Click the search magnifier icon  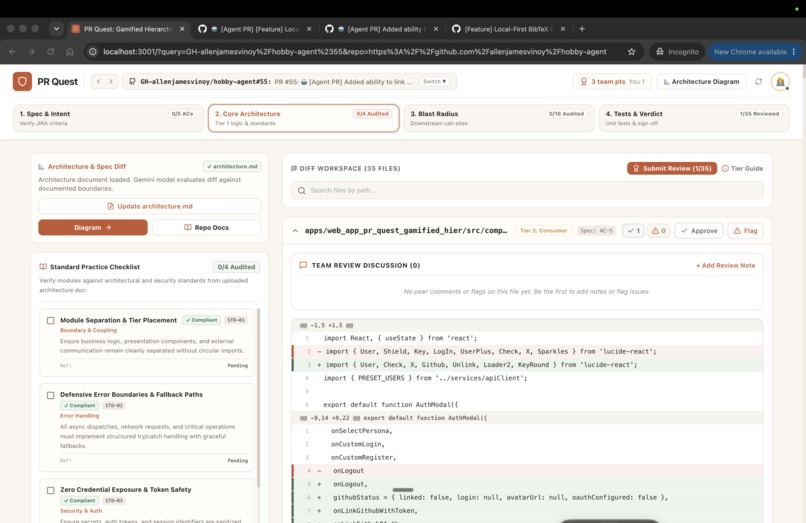click(302, 190)
